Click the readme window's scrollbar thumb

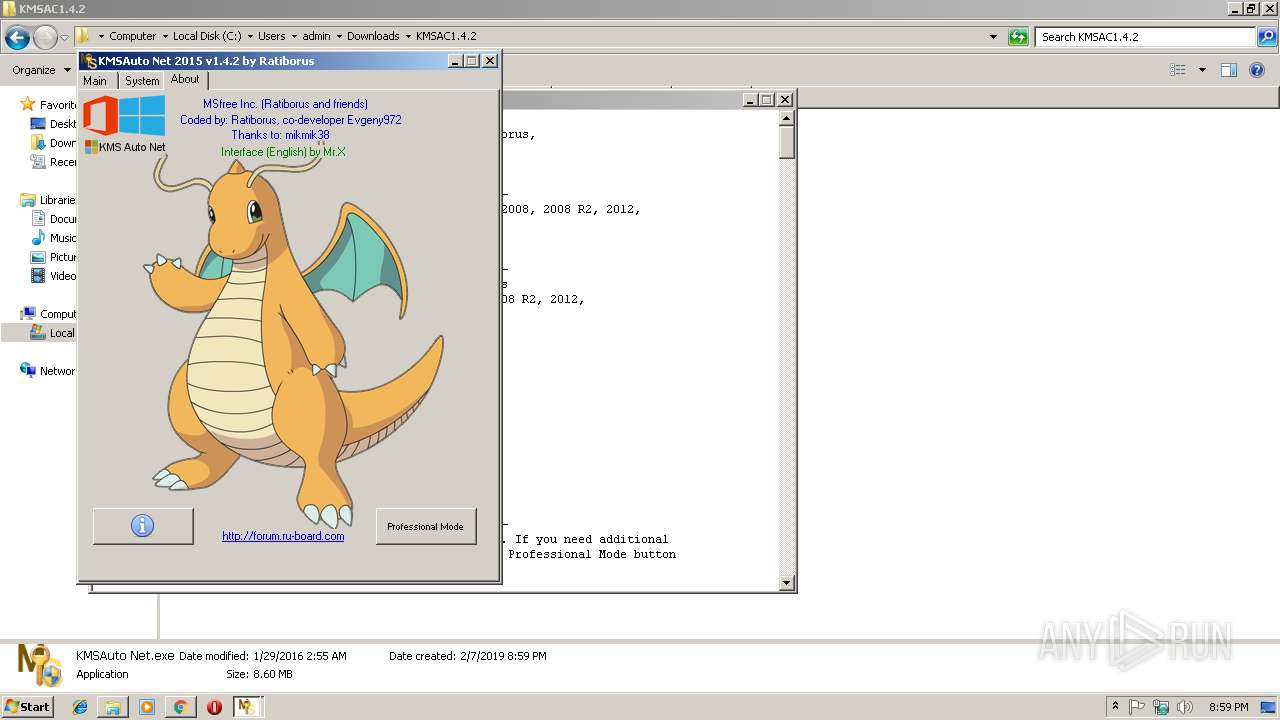point(786,142)
